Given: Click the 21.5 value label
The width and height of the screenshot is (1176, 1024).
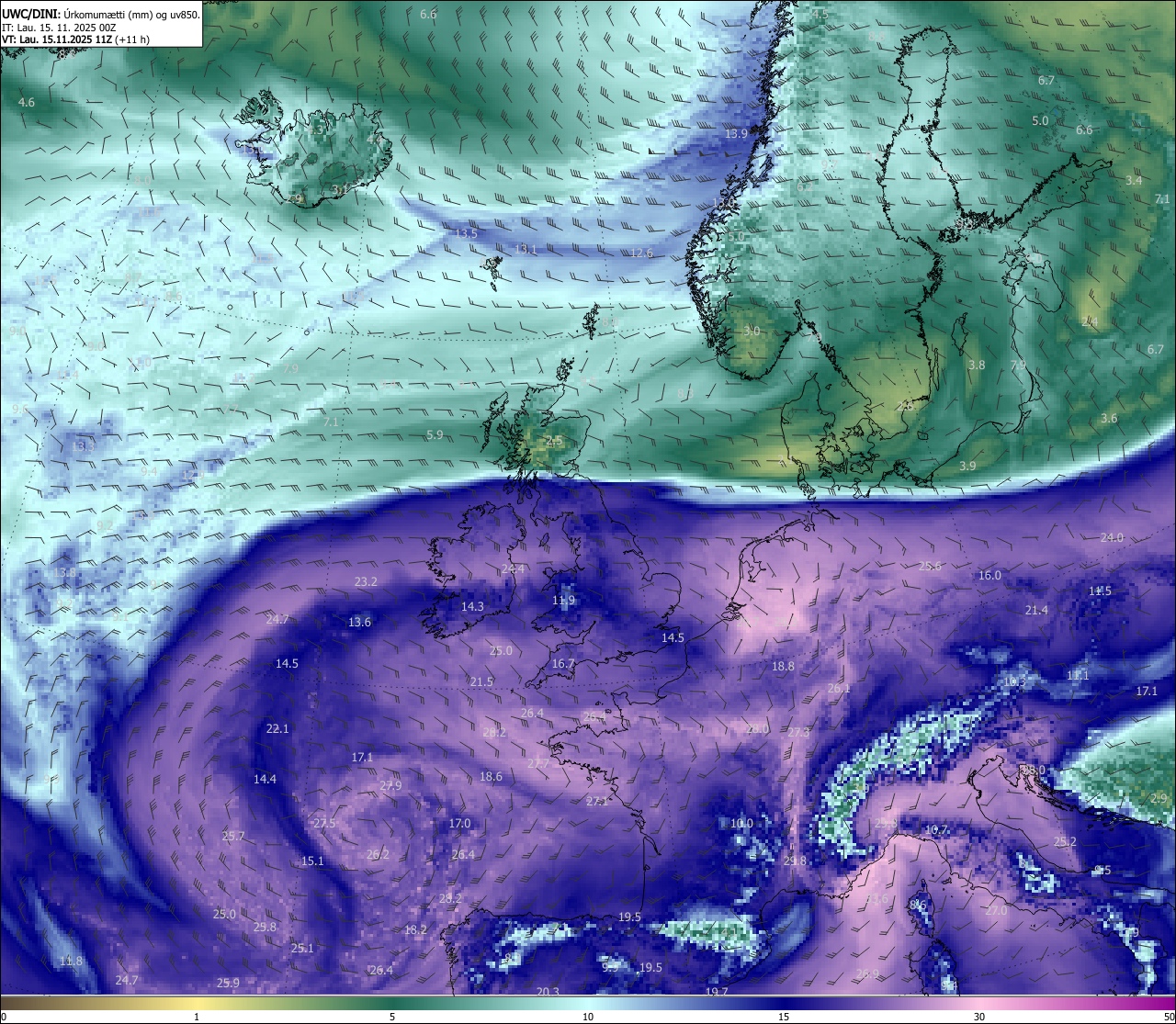Looking at the screenshot, I should click(481, 681).
